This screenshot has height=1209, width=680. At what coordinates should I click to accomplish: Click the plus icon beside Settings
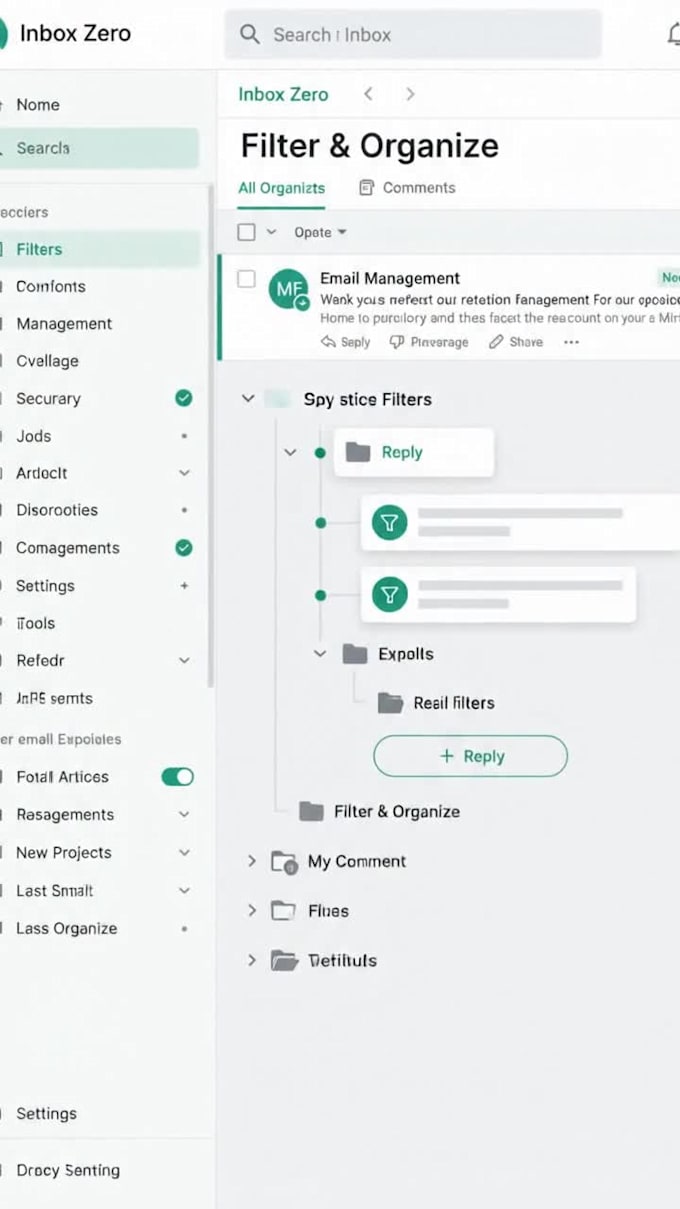pyautogui.click(x=184, y=586)
